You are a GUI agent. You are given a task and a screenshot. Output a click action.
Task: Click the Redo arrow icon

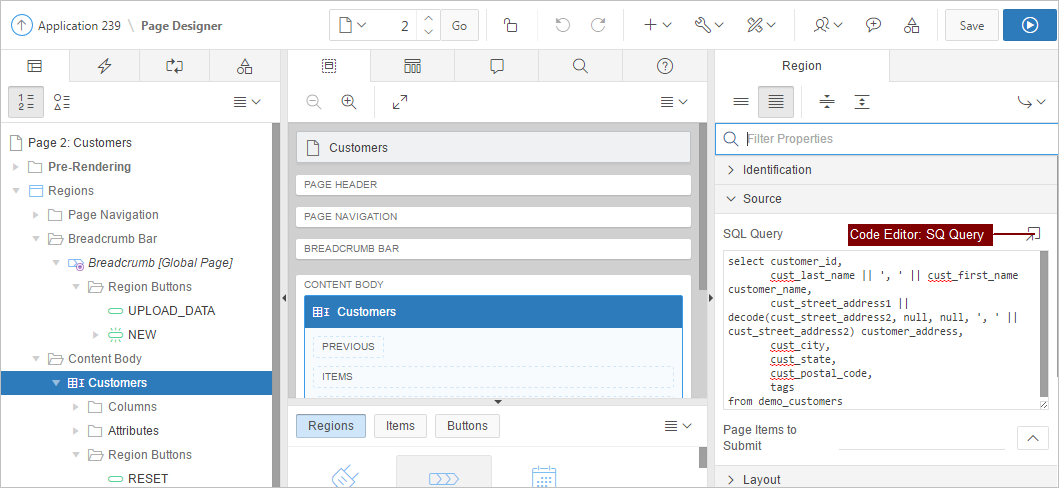598,25
